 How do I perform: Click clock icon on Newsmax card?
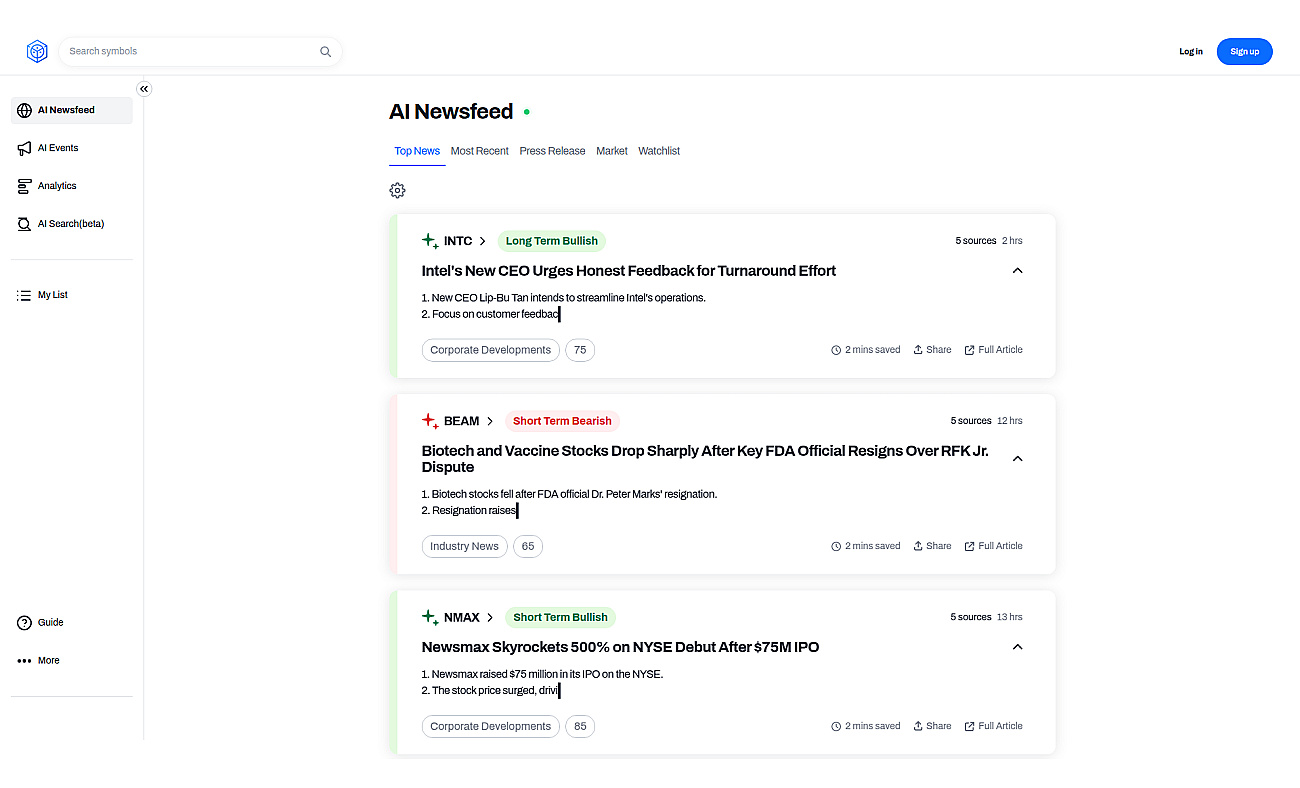click(836, 726)
